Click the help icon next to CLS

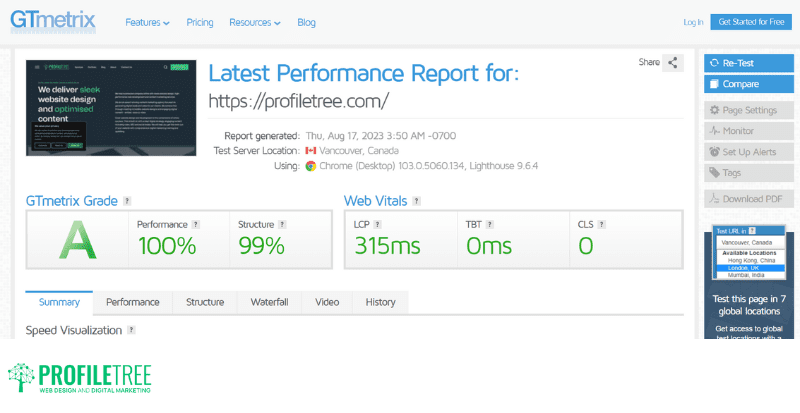(x=602, y=225)
